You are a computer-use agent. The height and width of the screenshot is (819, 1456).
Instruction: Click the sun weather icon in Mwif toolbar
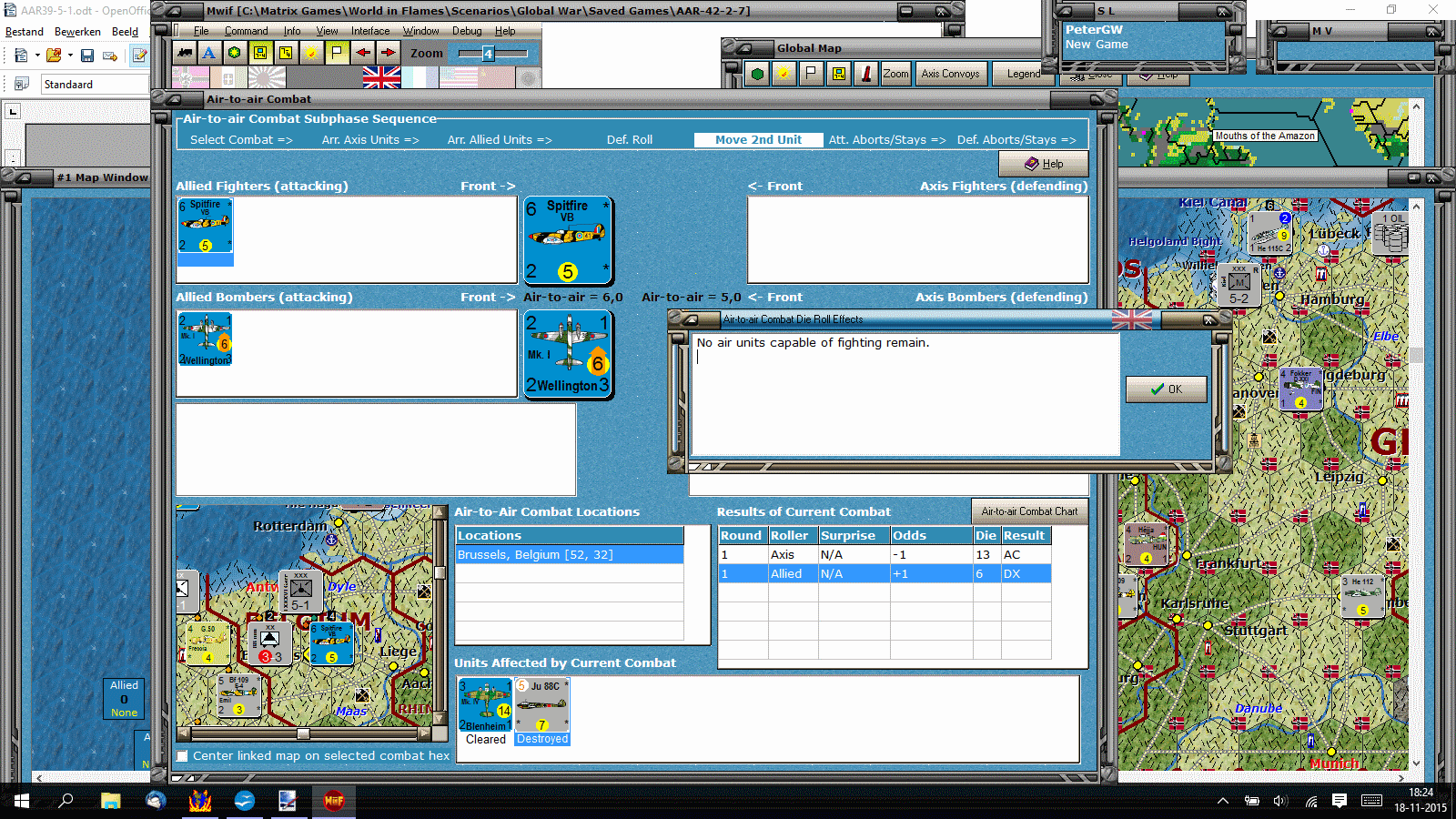coord(311,53)
